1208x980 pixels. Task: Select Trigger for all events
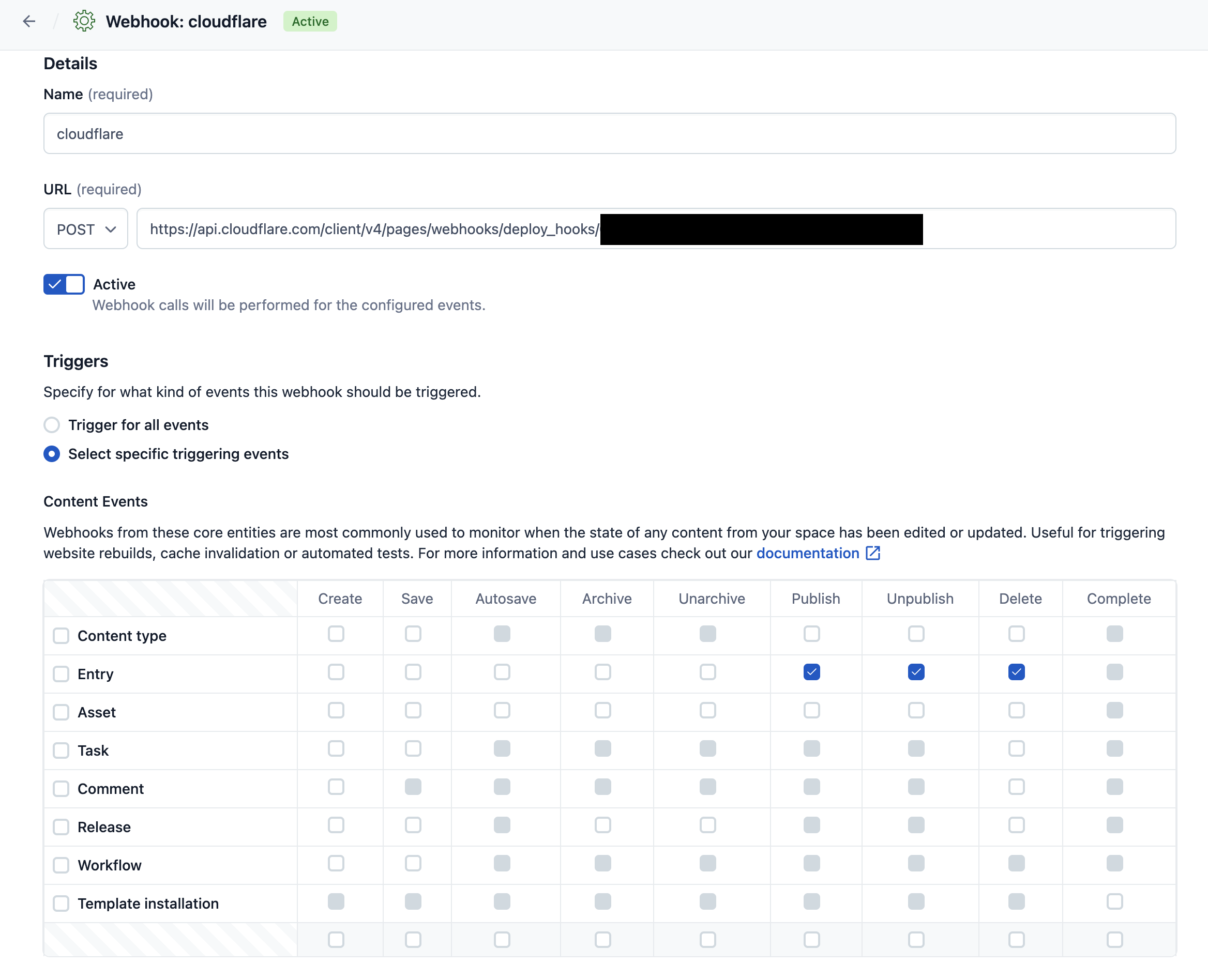click(x=52, y=425)
